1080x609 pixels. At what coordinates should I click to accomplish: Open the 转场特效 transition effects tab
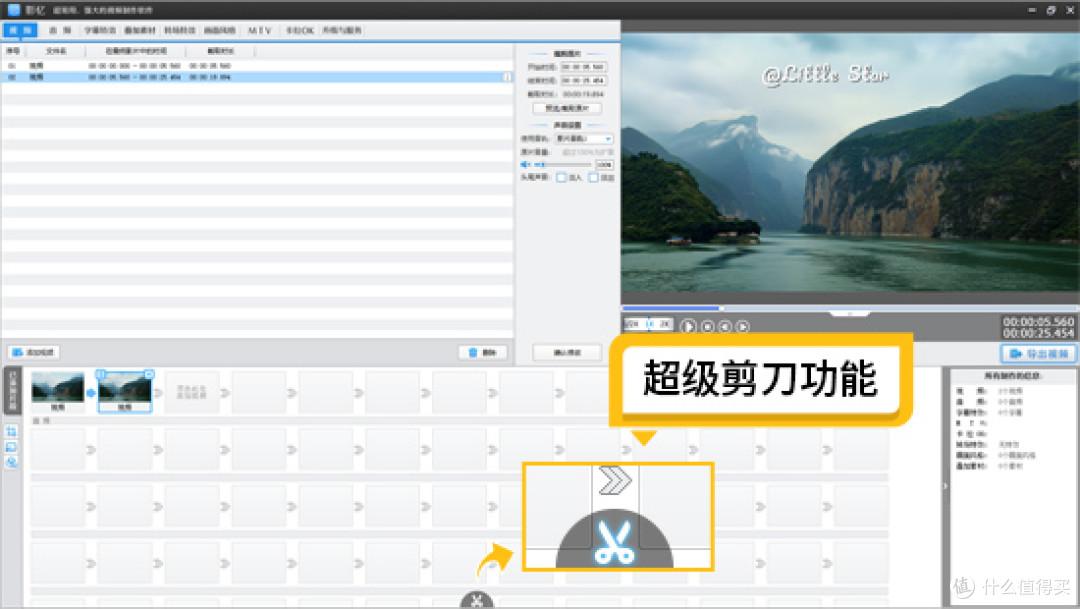(180, 30)
